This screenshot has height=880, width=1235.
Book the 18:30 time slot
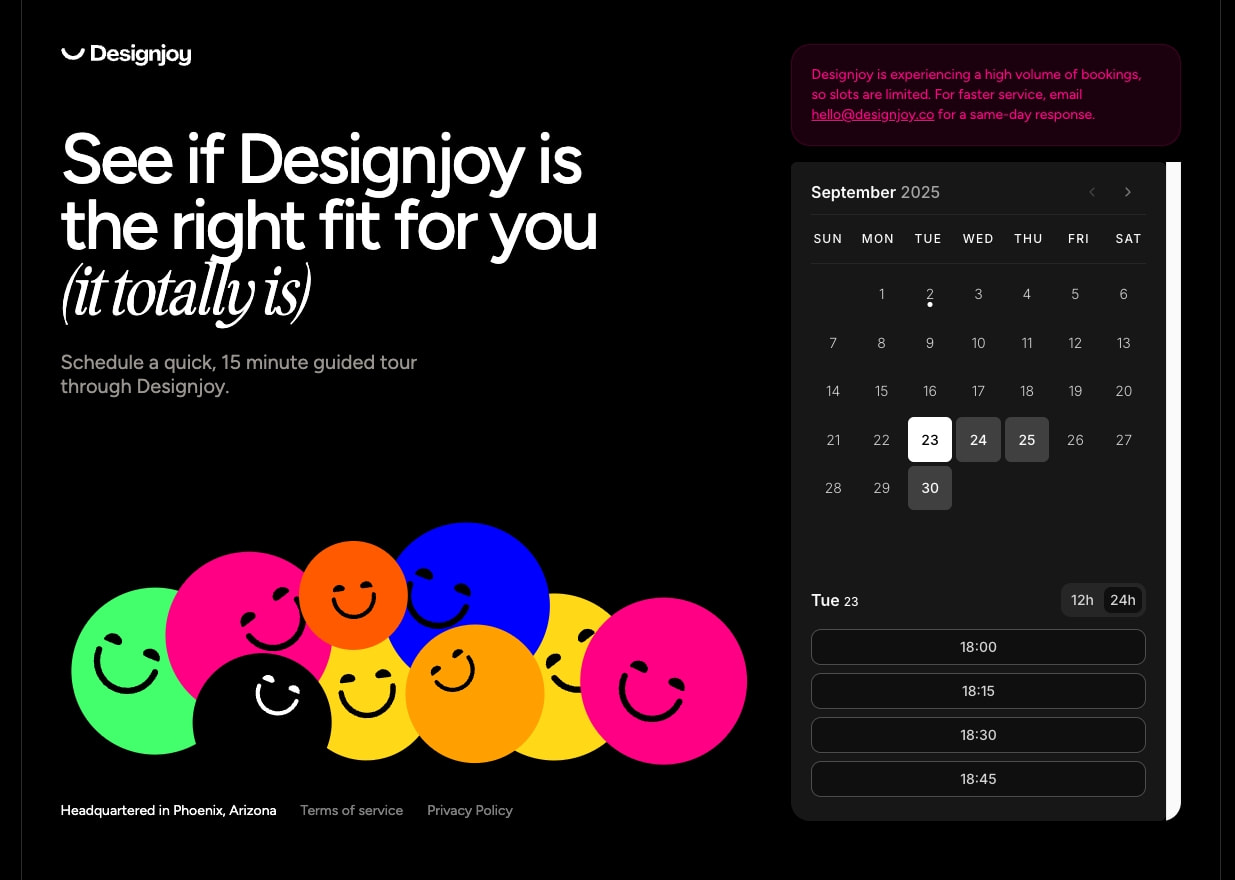978,735
